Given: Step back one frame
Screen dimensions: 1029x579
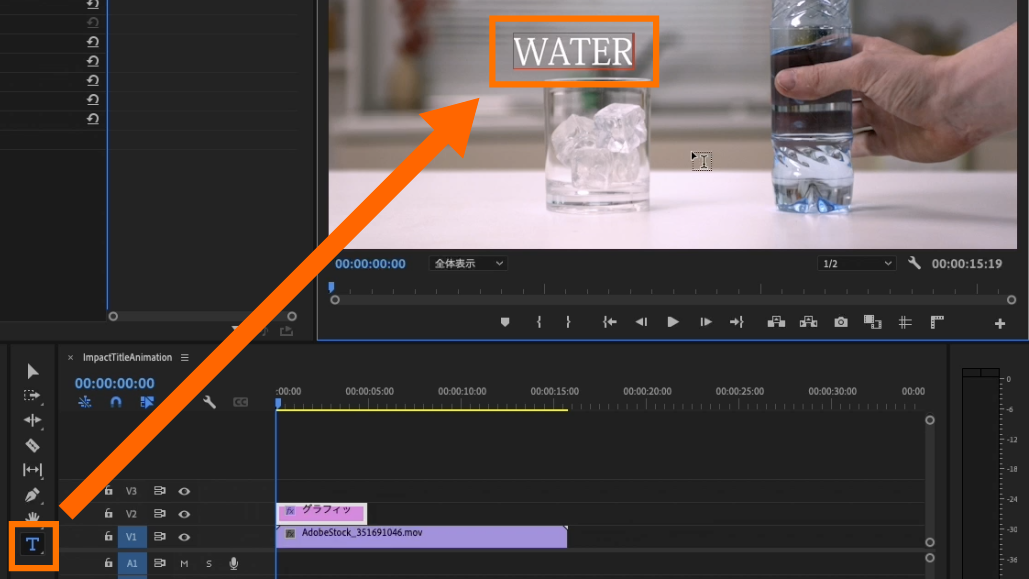Looking at the screenshot, I should click(x=641, y=322).
